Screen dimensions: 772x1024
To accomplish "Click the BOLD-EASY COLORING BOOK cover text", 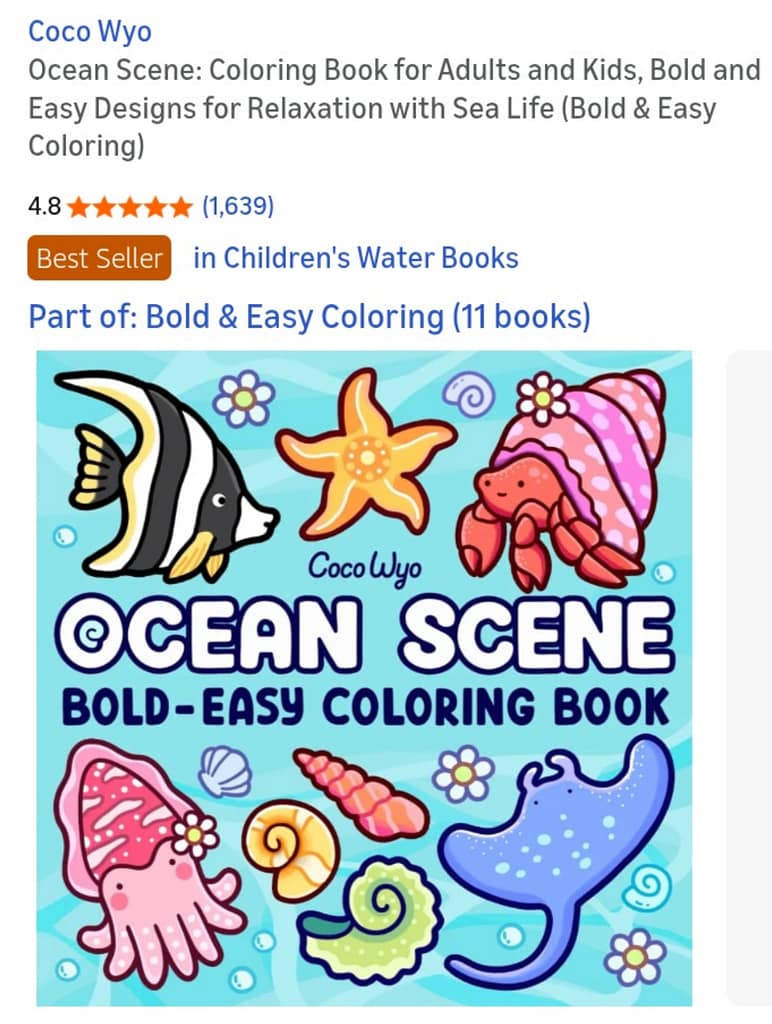I will pyautogui.click(x=364, y=707).
